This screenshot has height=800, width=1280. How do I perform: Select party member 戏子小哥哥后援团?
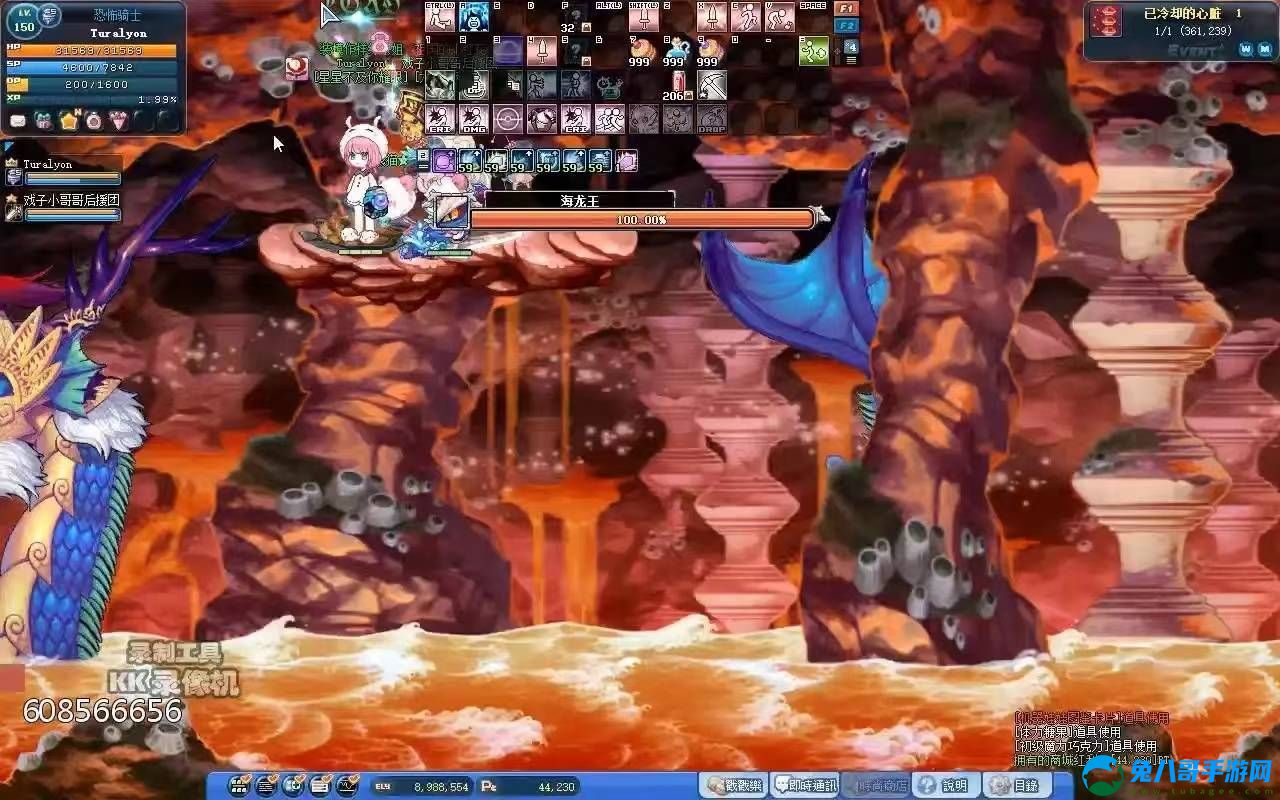click(x=62, y=207)
